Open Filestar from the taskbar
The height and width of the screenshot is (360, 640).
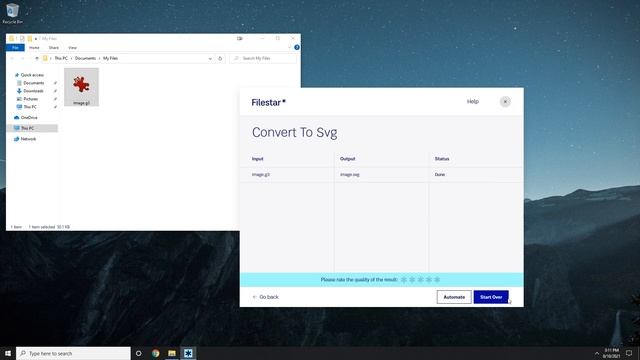tap(188, 353)
